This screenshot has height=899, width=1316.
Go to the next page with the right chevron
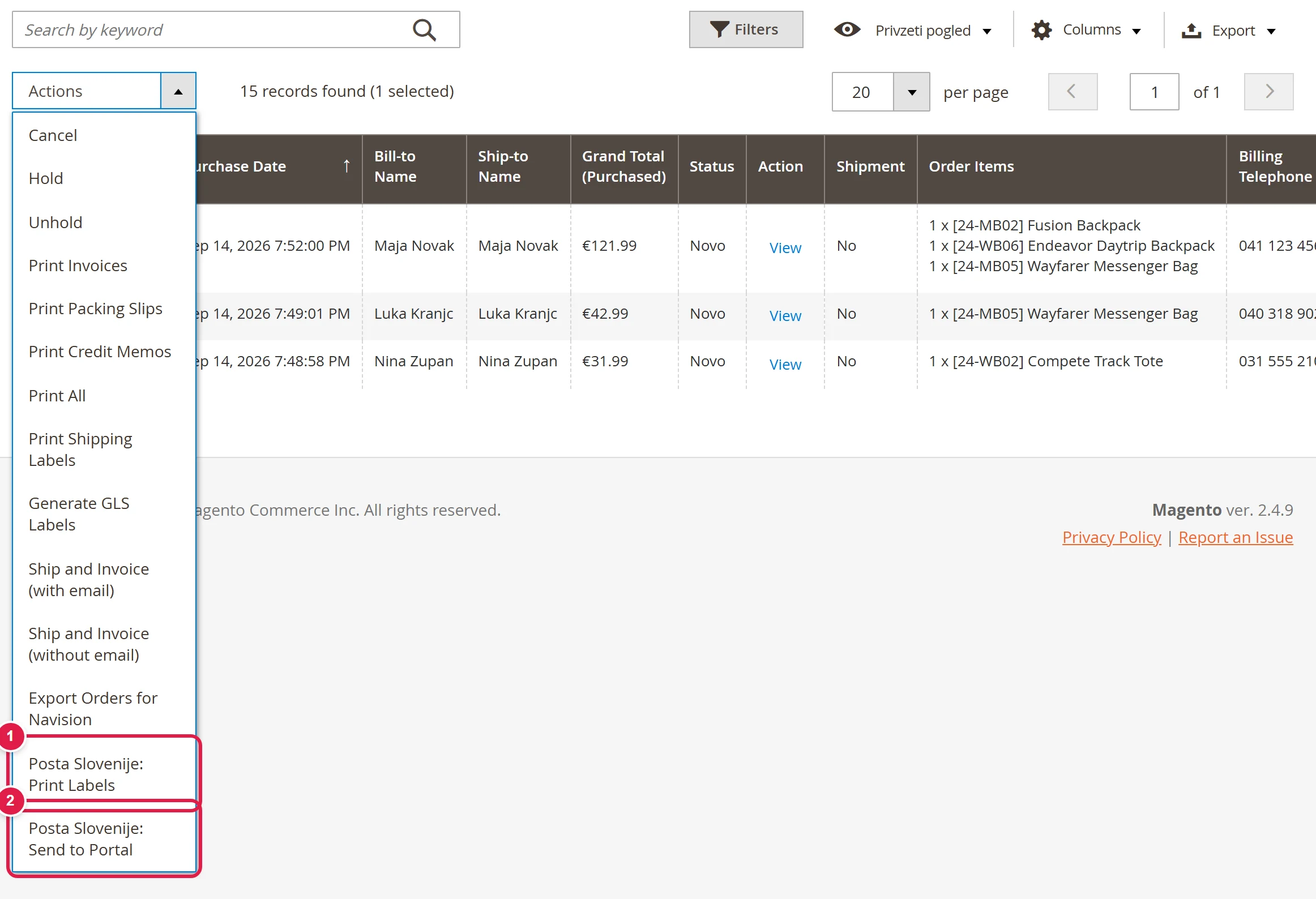(1268, 91)
